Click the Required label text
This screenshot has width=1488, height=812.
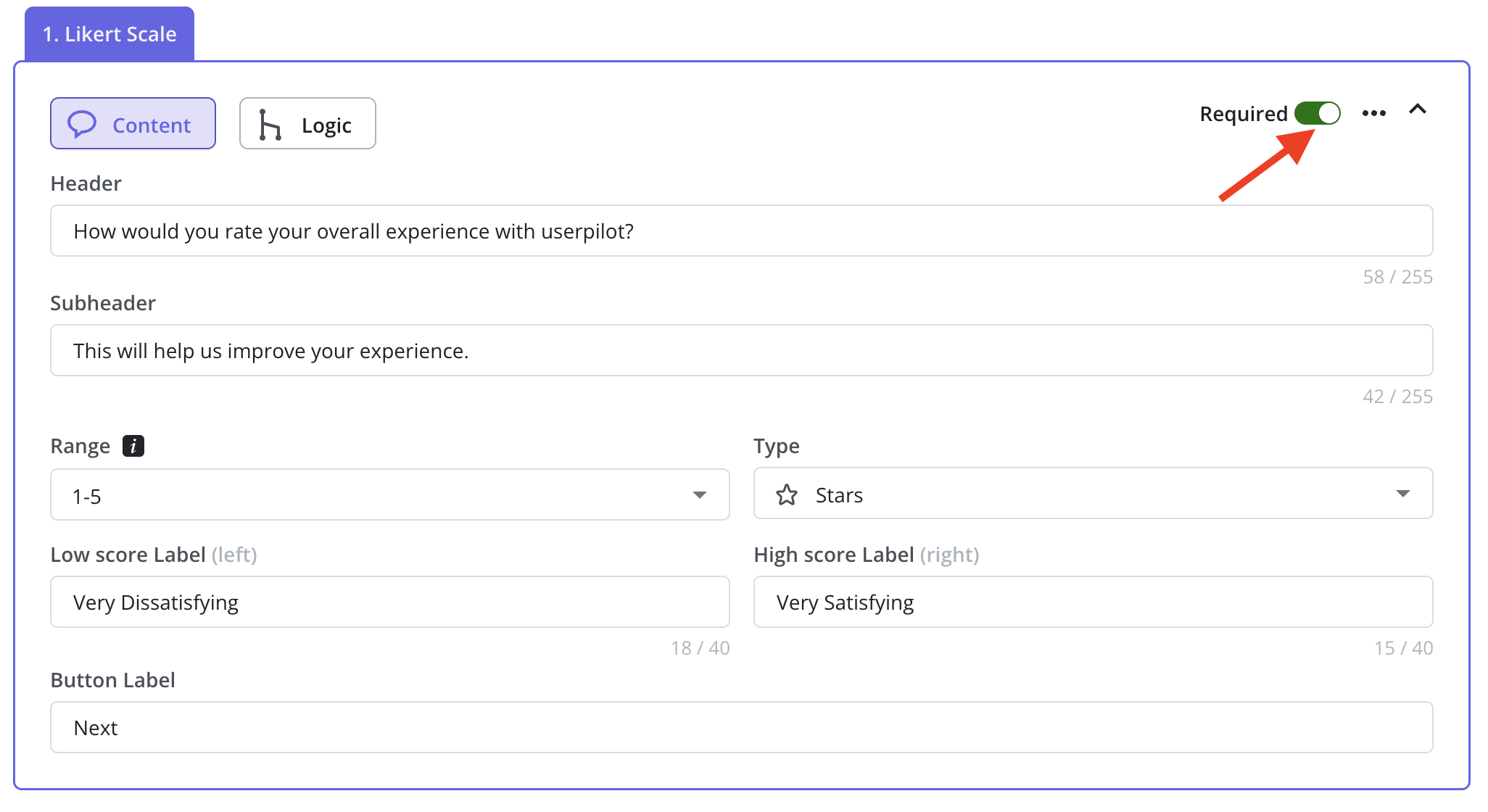tap(1243, 114)
